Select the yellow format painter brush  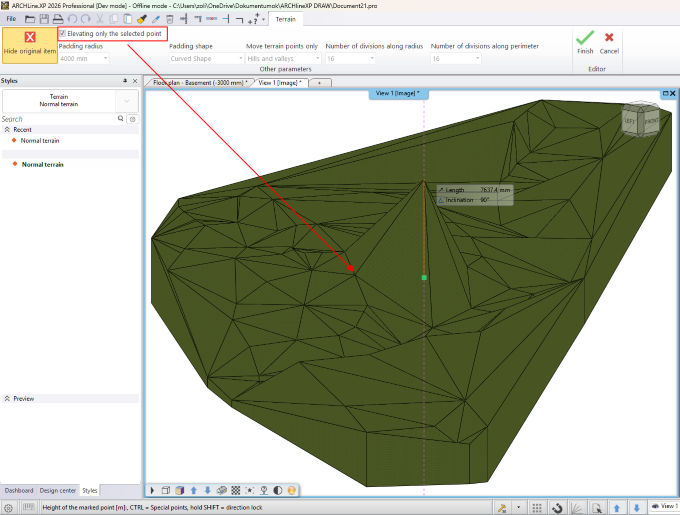(141, 19)
